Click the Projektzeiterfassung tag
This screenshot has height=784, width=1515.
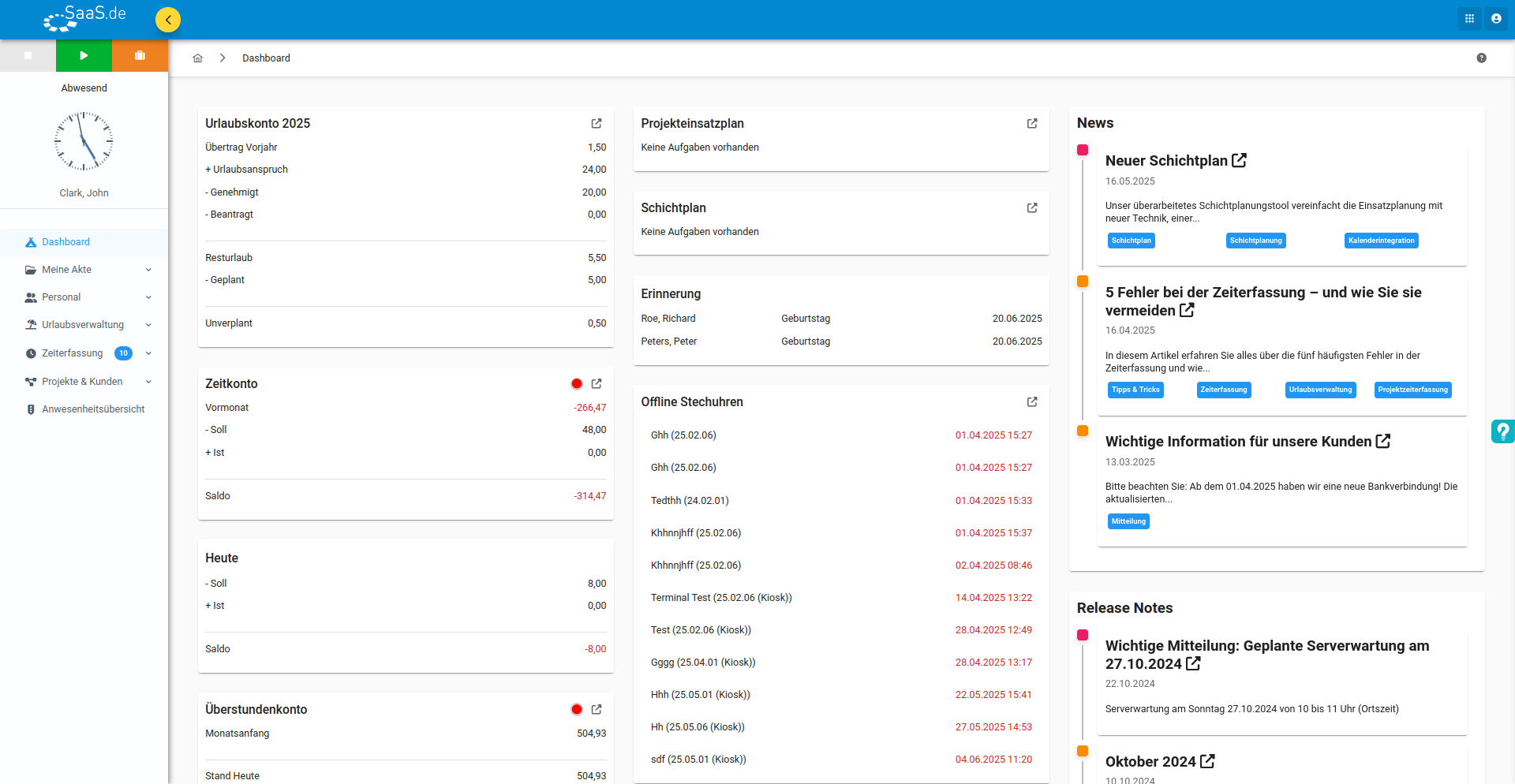click(1412, 390)
